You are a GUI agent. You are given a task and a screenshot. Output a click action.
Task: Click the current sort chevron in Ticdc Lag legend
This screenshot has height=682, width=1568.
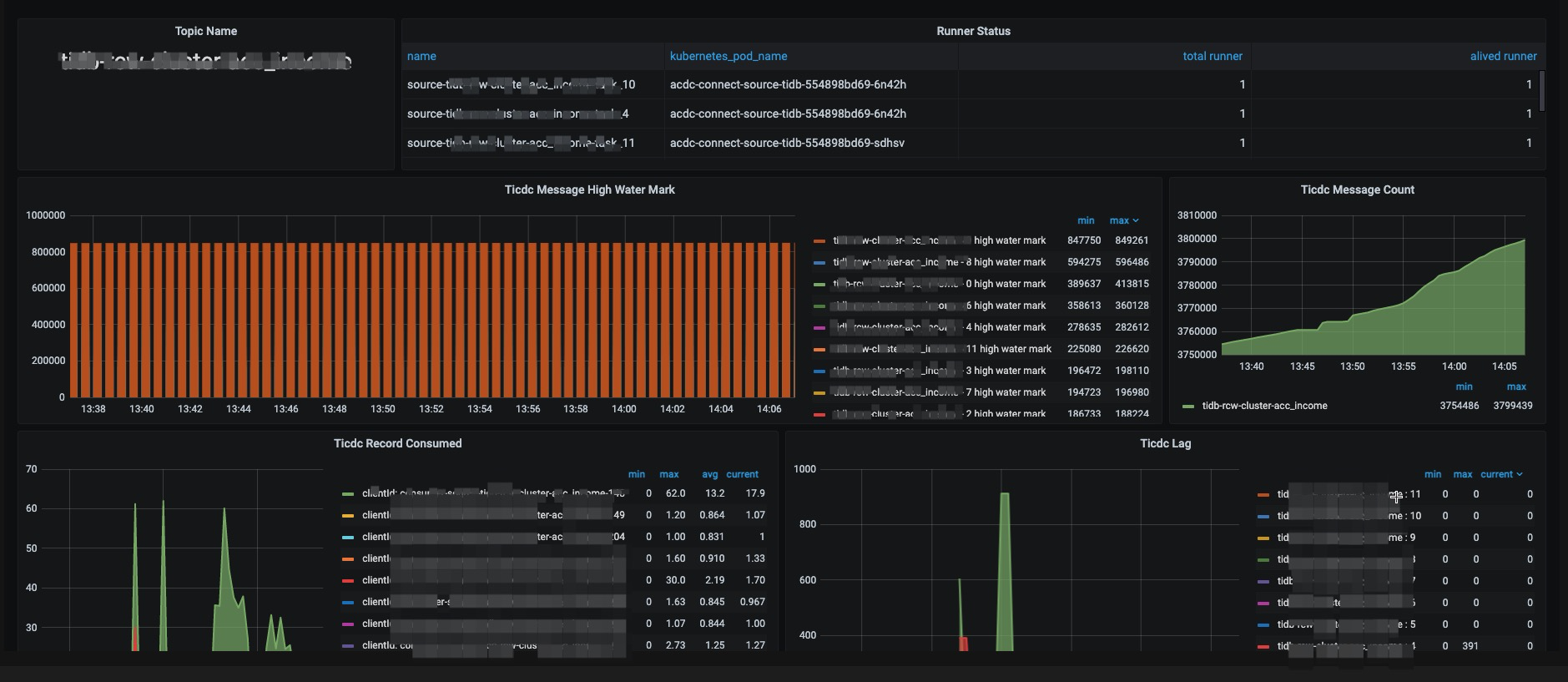click(1519, 474)
